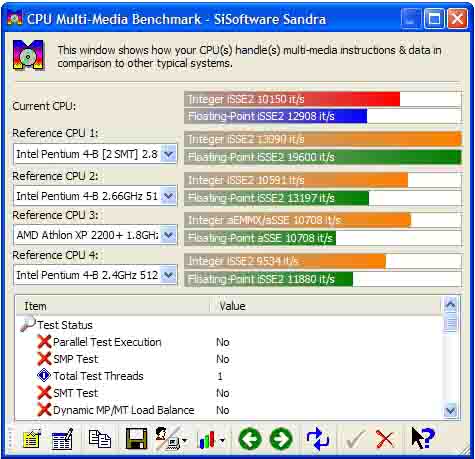Close the CPU Multi-Media Benchmark window
The height and width of the screenshot is (459, 475).
click(x=457, y=19)
